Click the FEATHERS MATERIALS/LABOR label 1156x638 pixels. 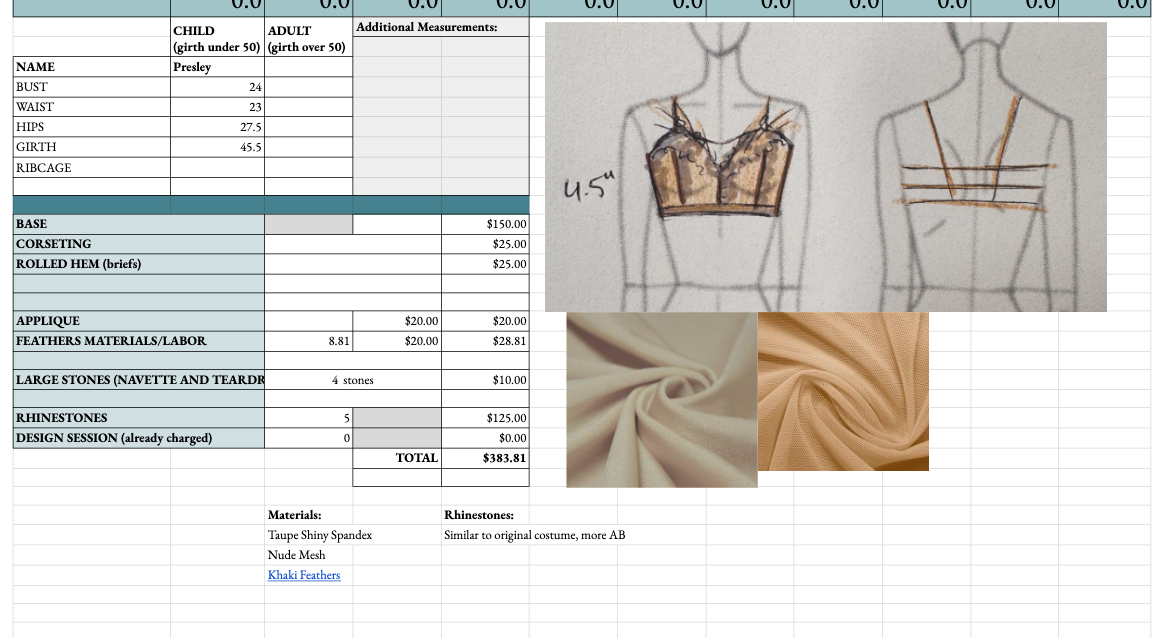[x=139, y=341]
